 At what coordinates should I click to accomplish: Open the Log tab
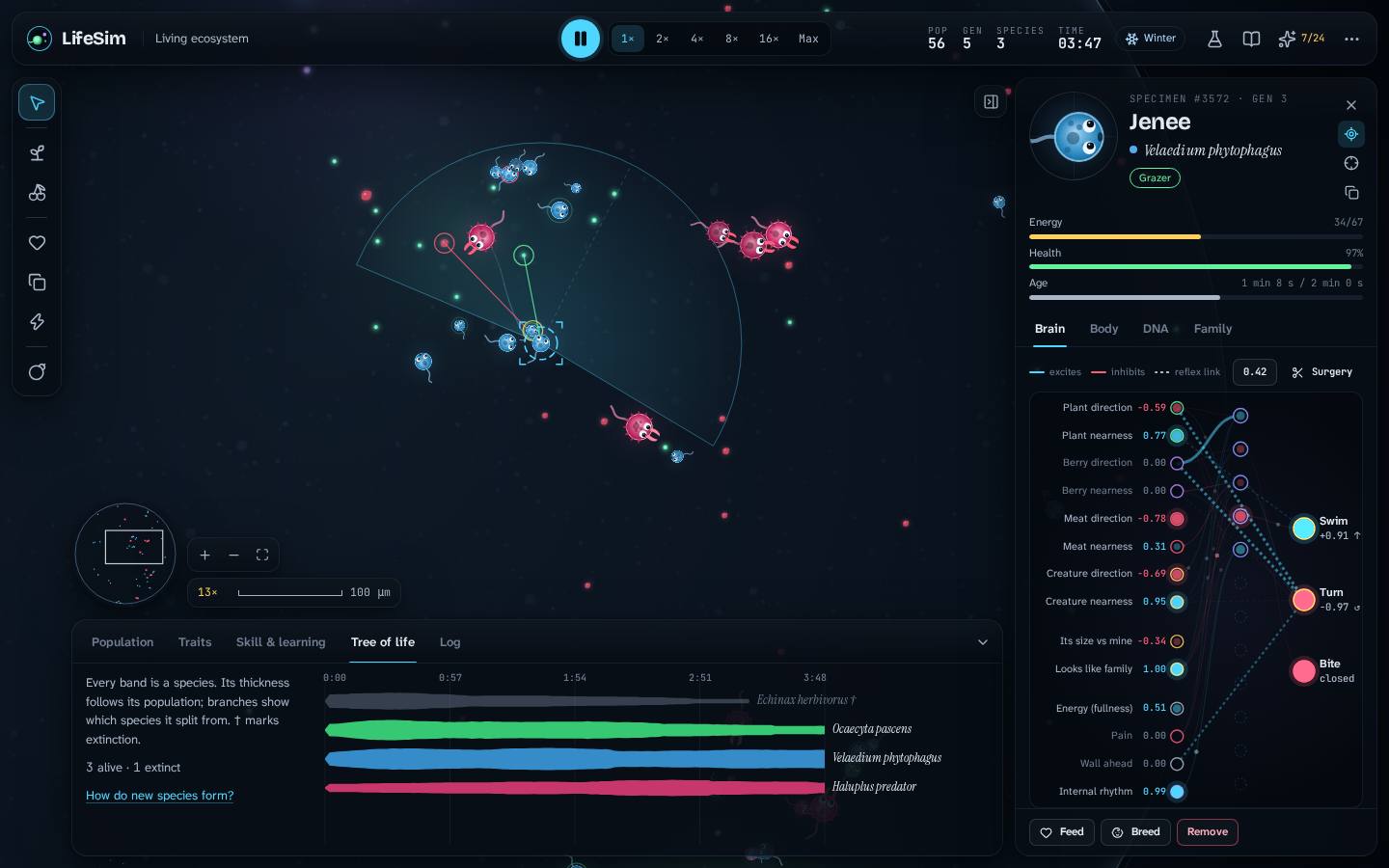coord(449,642)
